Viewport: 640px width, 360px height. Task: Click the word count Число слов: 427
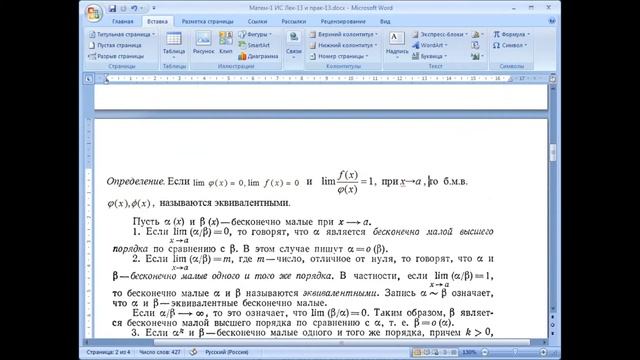[160, 352]
